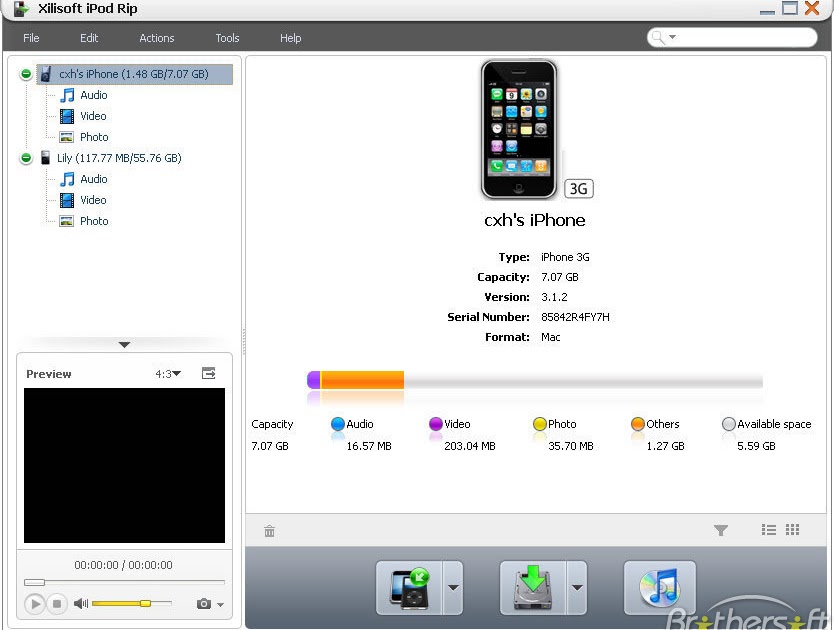
Task: Open the Actions menu
Action: pos(156,38)
